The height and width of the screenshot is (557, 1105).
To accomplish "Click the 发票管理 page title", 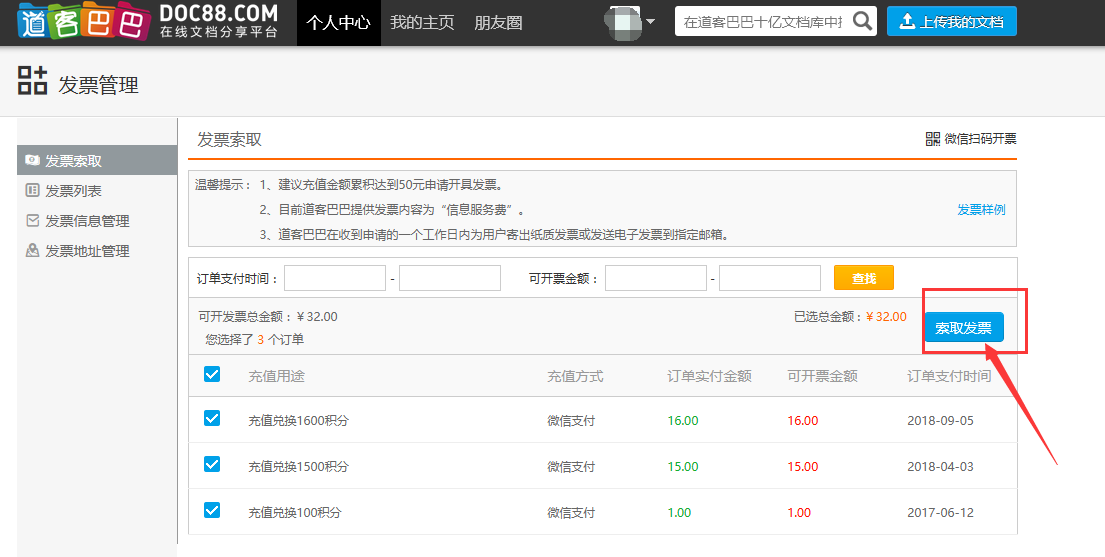I will tap(98, 85).
